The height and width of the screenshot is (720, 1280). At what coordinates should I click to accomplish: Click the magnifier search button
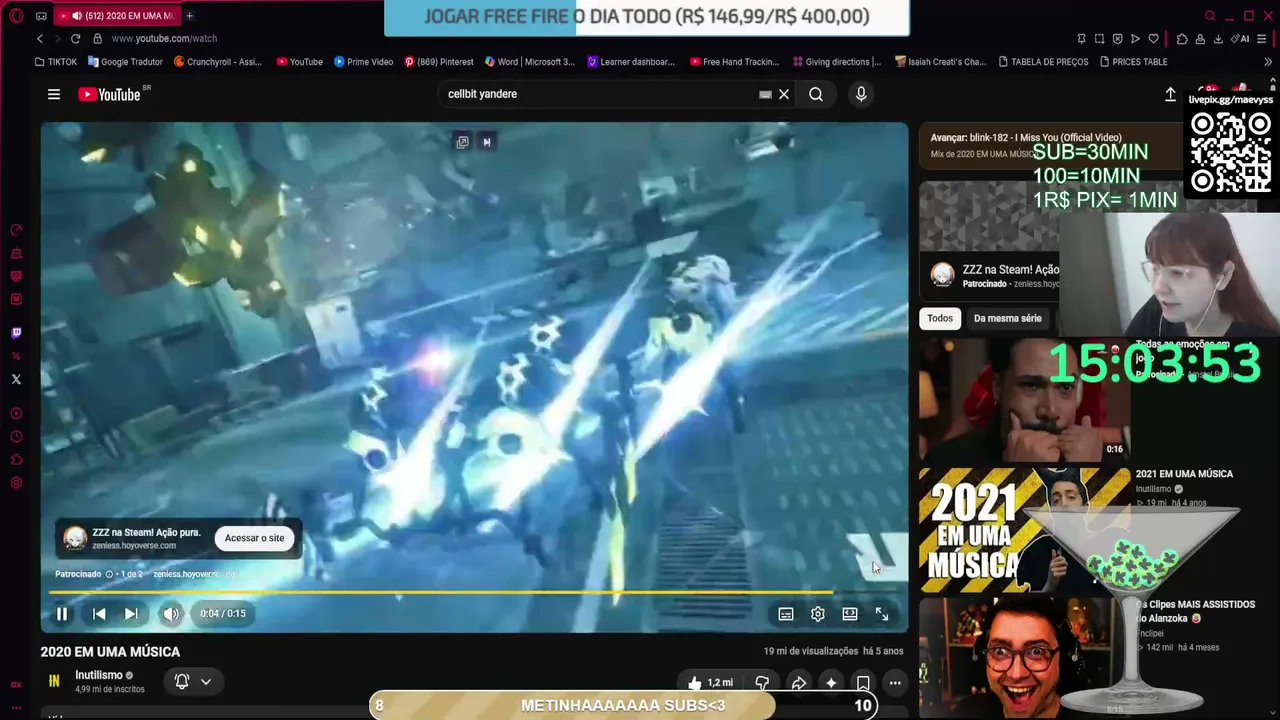[x=816, y=94]
